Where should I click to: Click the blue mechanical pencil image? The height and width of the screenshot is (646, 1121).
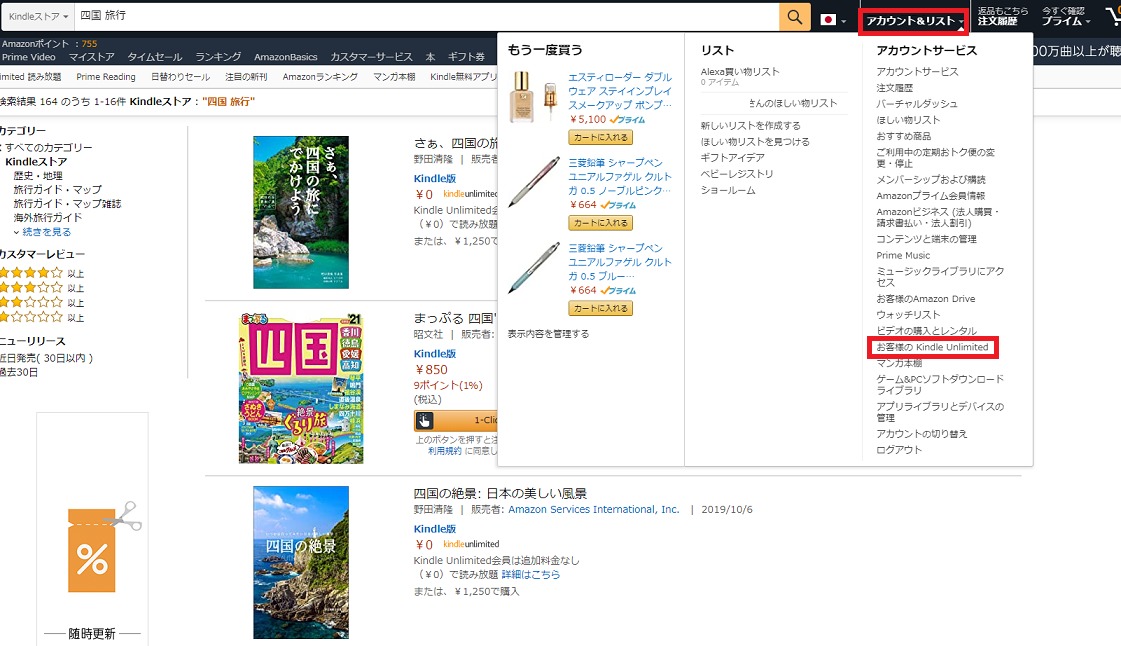(x=533, y=268)
